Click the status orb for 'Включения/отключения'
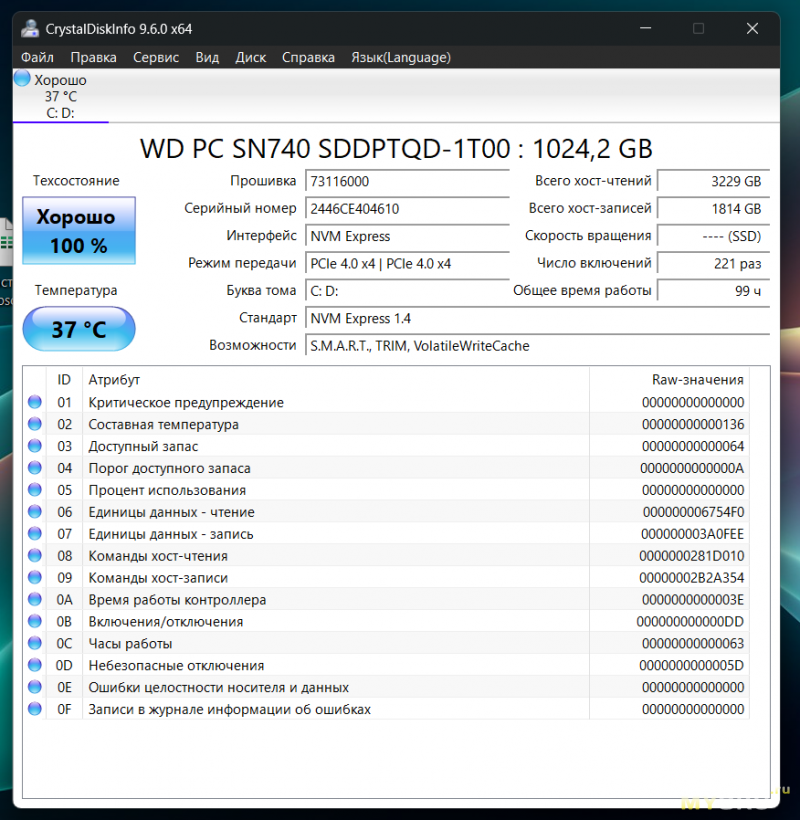The image size is (800, 820). click(x=35, y=621)
